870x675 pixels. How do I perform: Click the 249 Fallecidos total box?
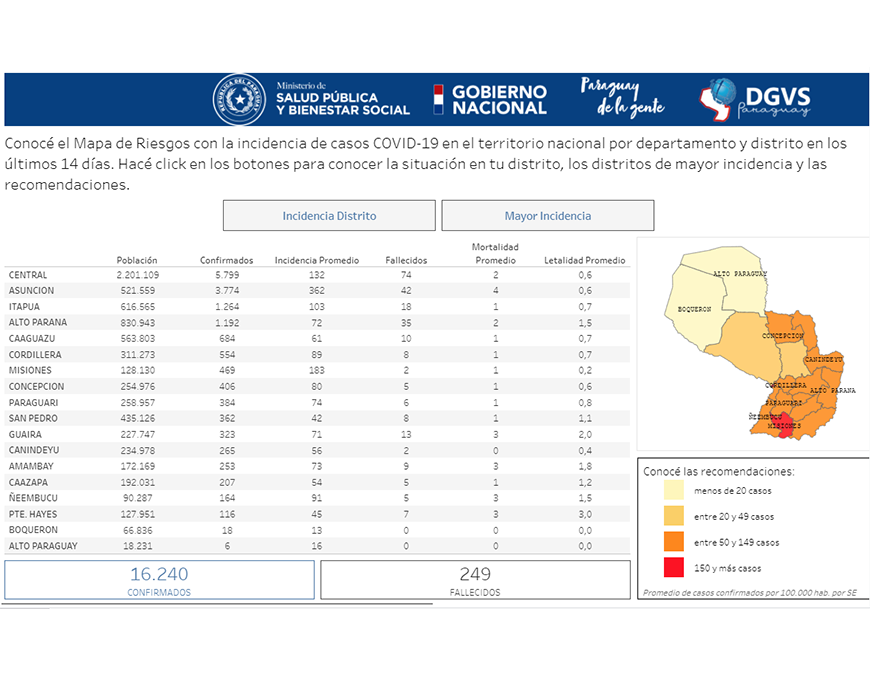[475, 580]
